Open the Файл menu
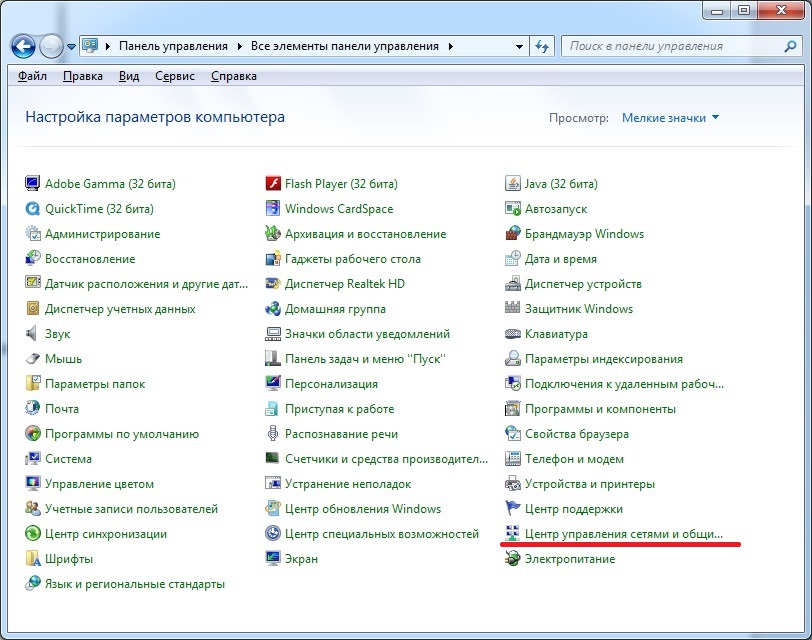 pos(32,76)
